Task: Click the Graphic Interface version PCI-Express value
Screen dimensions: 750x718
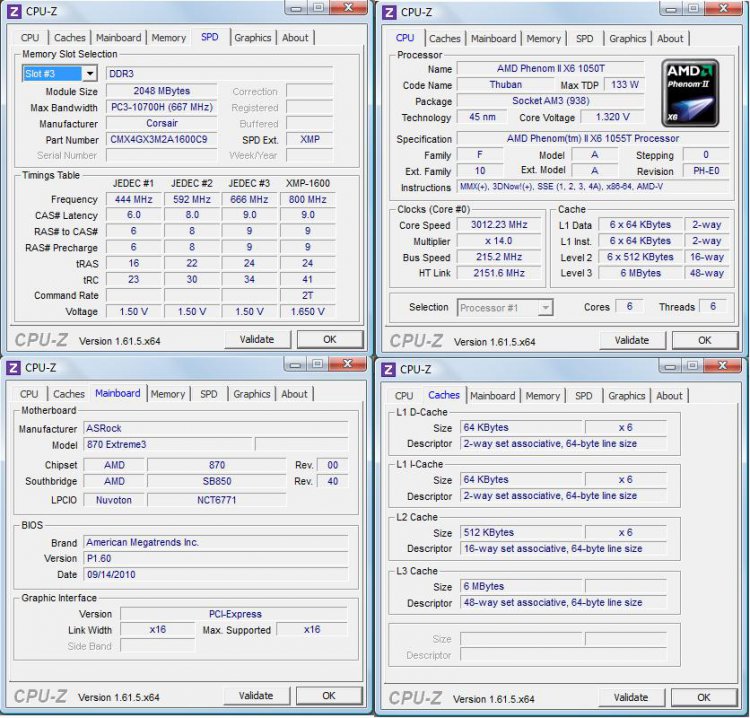Action: (234, 614)
